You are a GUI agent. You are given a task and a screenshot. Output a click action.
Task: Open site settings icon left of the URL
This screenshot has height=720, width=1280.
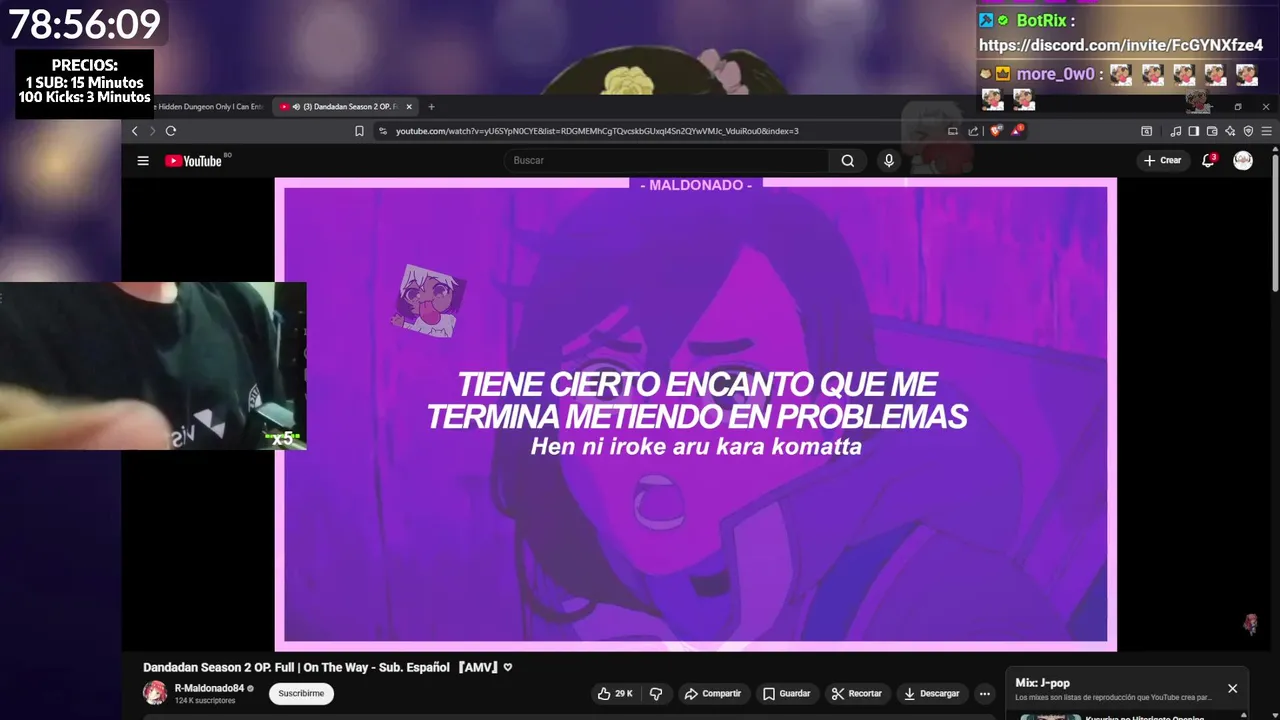tap(382, 131)
